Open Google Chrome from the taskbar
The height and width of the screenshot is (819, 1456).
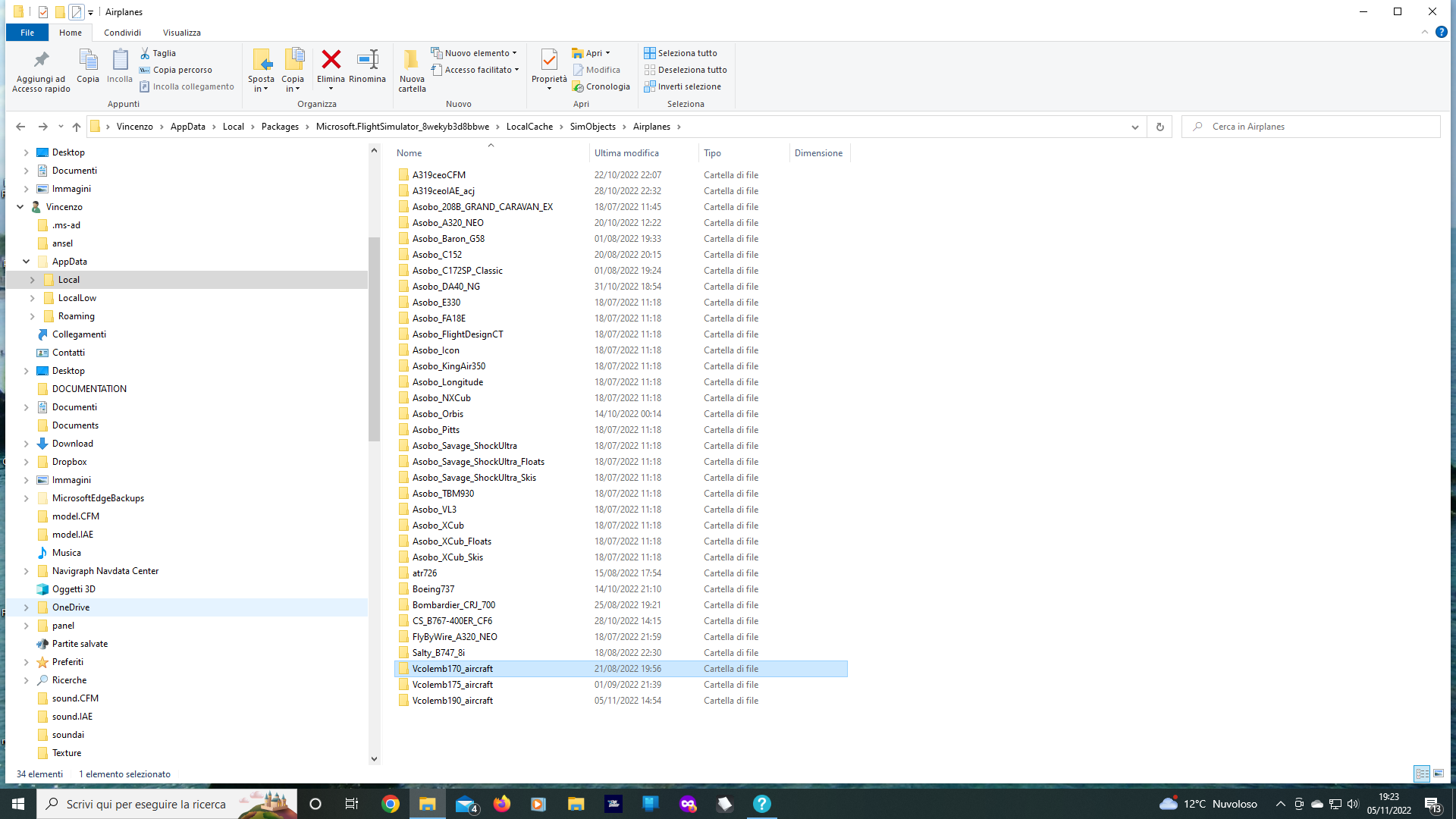pos(391,804)
